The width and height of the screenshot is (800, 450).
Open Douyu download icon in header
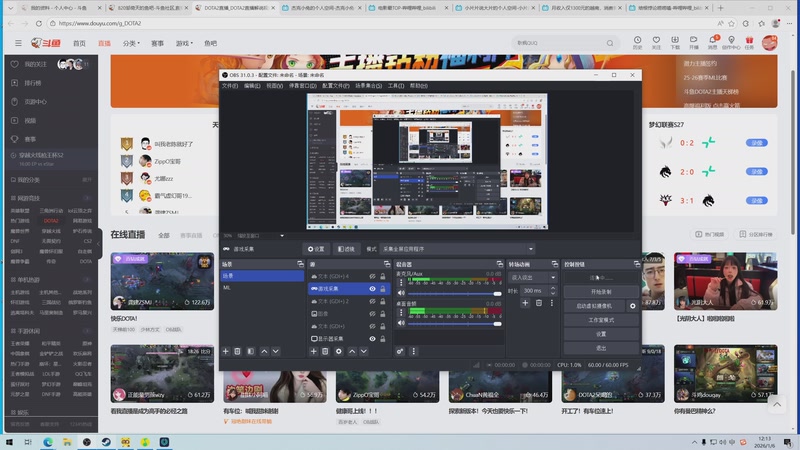pos(675,42)
